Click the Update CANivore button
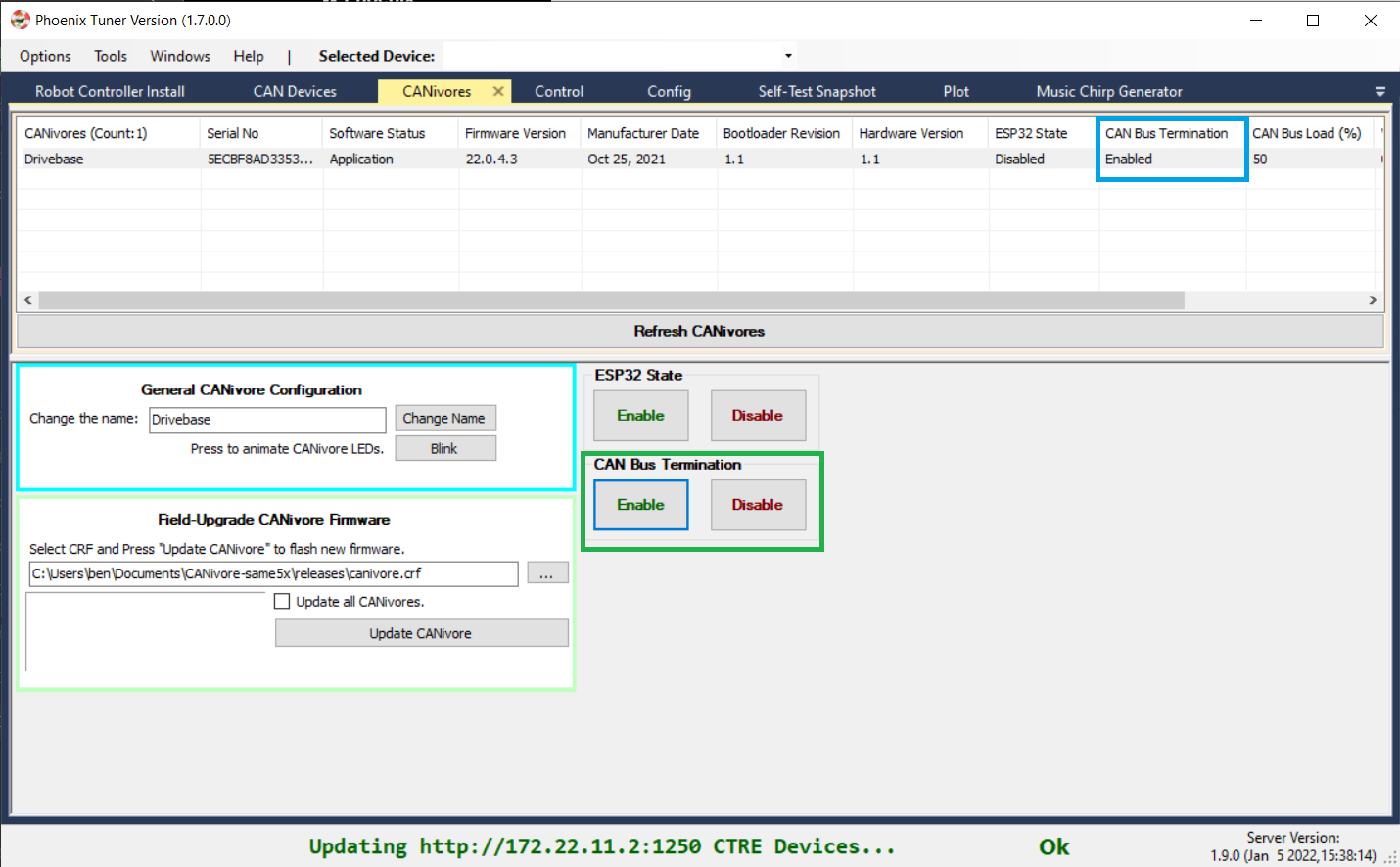 [421, 633]
